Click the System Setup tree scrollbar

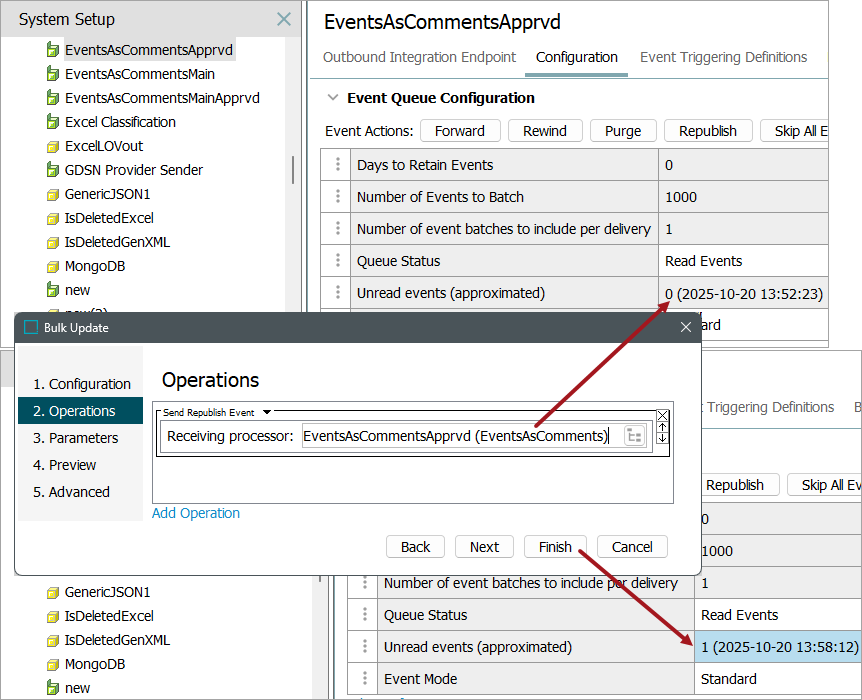pos(293,169)
